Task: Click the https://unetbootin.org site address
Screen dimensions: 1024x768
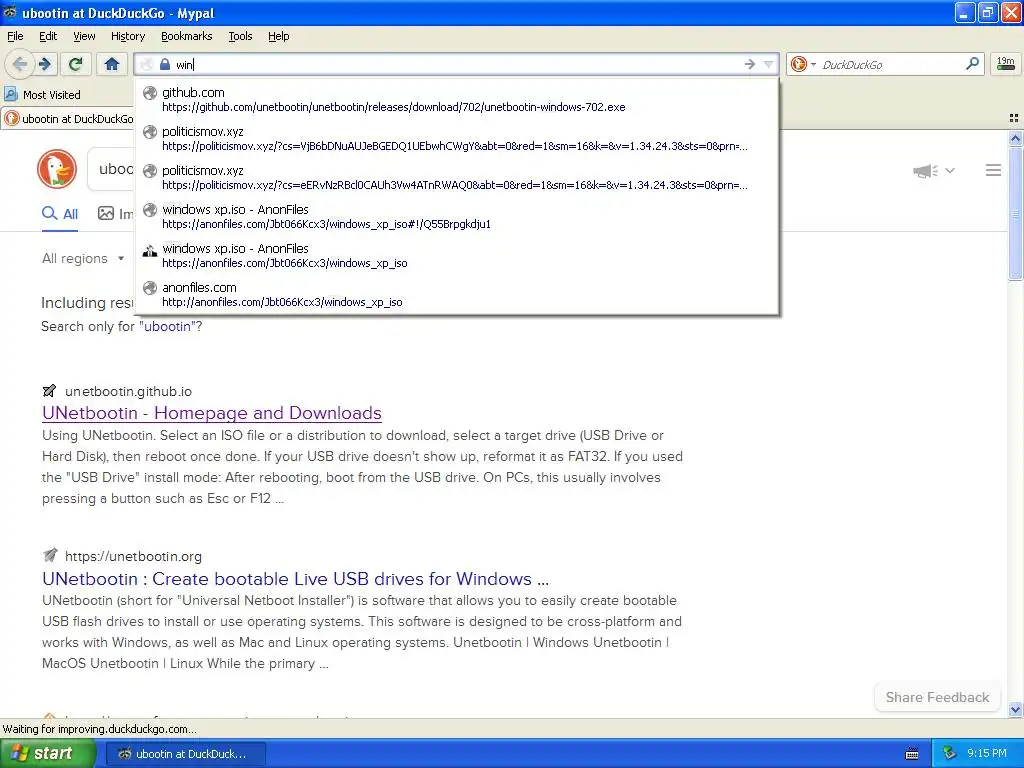Action: pos(133,556)
